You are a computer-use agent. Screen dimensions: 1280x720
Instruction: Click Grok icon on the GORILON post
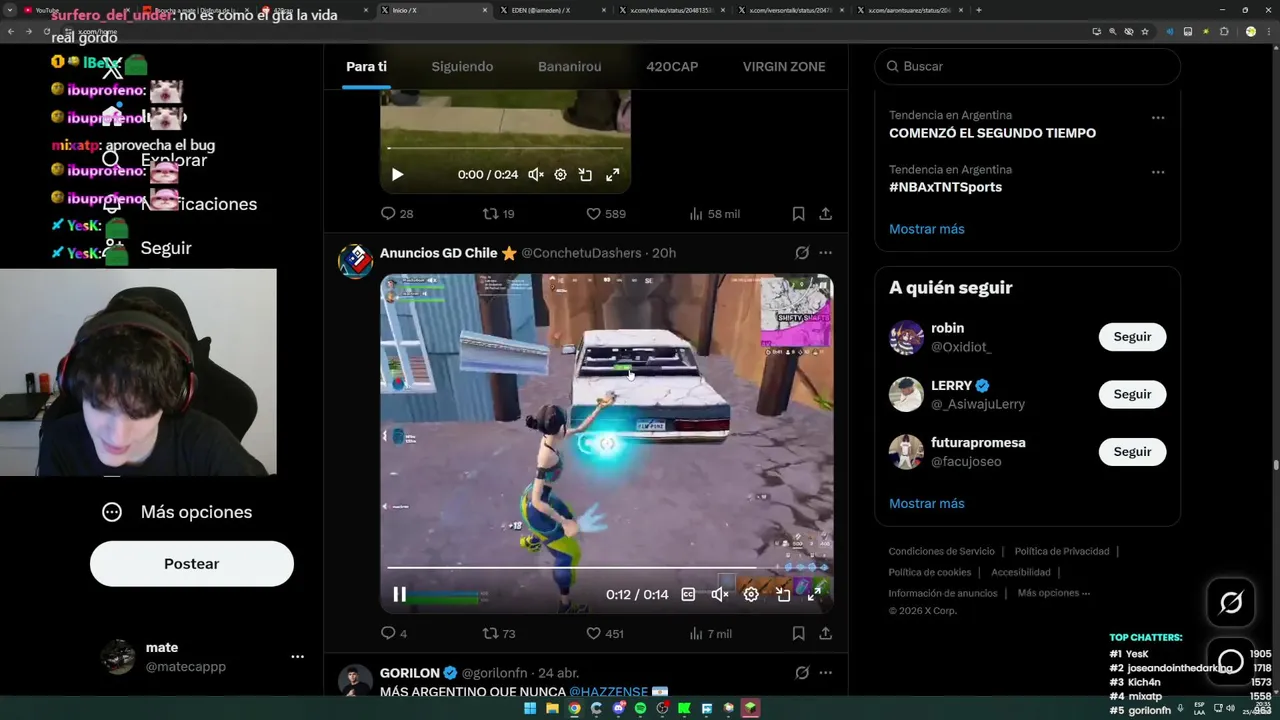802,673
